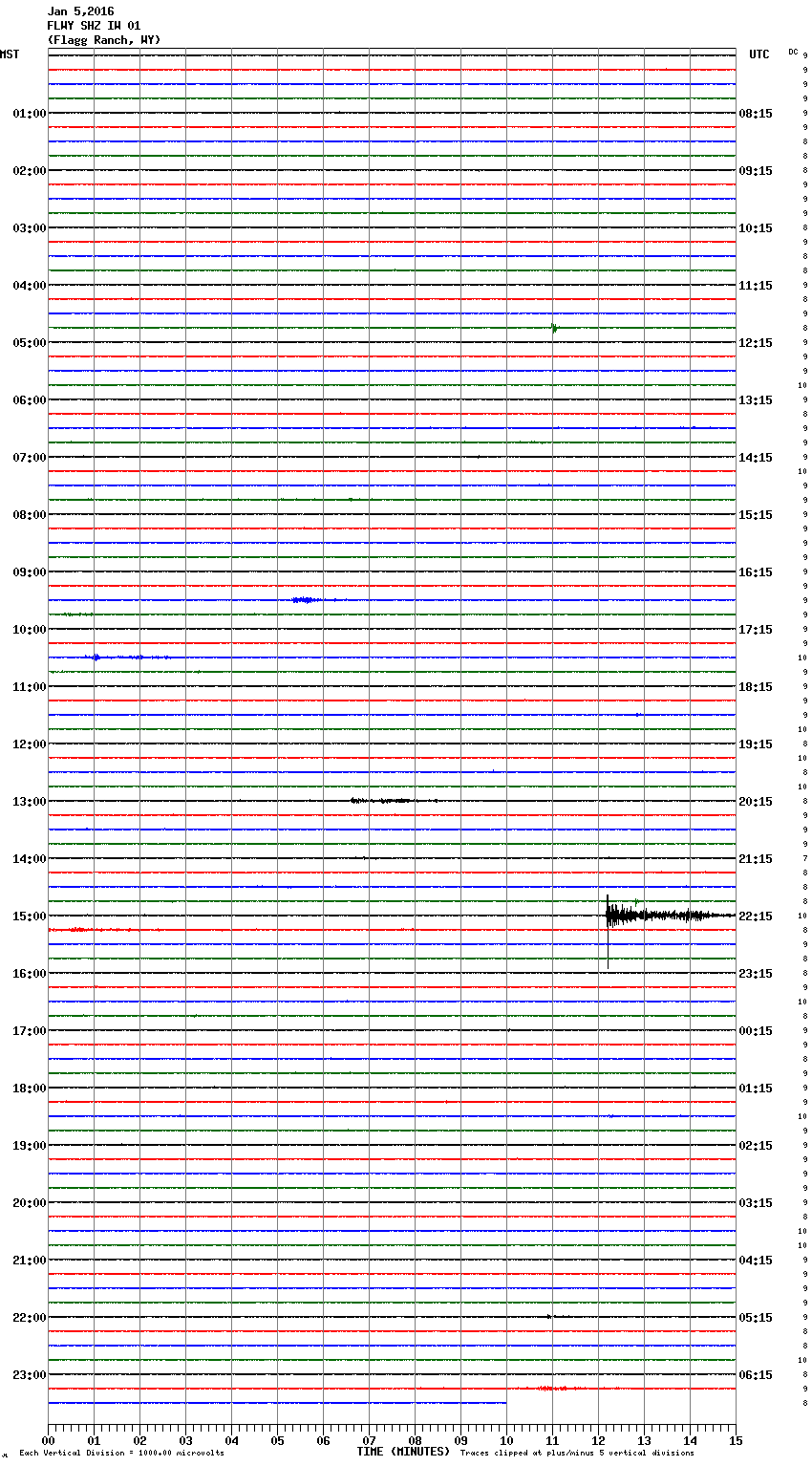Select the 09:00 MST time label
The image size is (812, 1466).
[30, 572]
